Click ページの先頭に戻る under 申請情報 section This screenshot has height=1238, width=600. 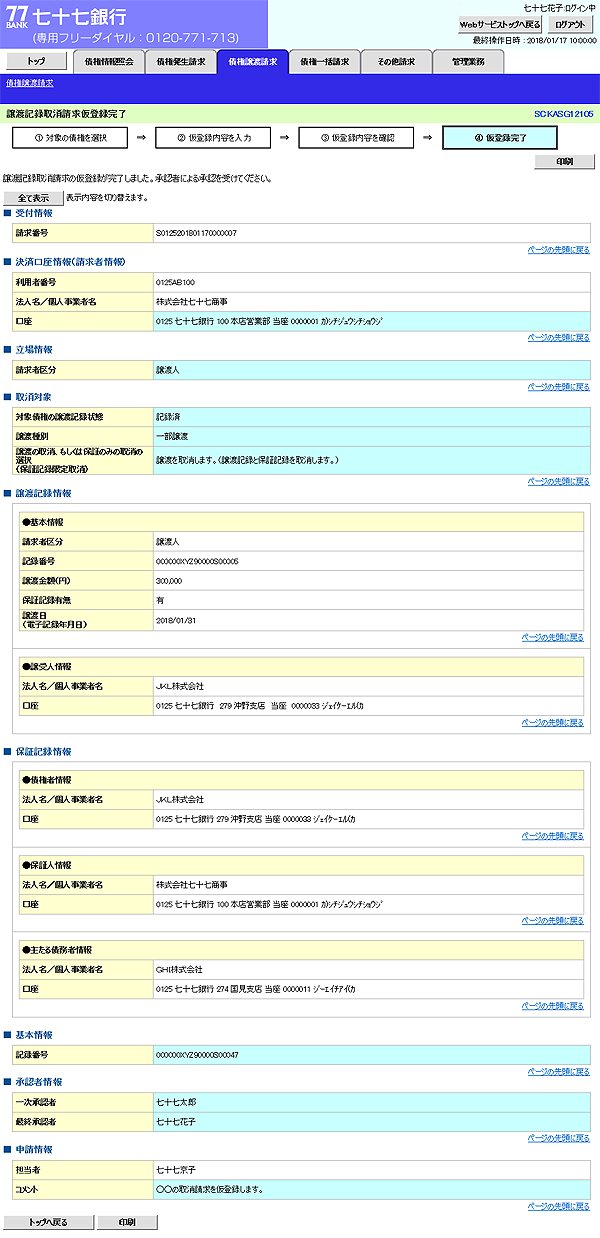tap(558, 1205)
